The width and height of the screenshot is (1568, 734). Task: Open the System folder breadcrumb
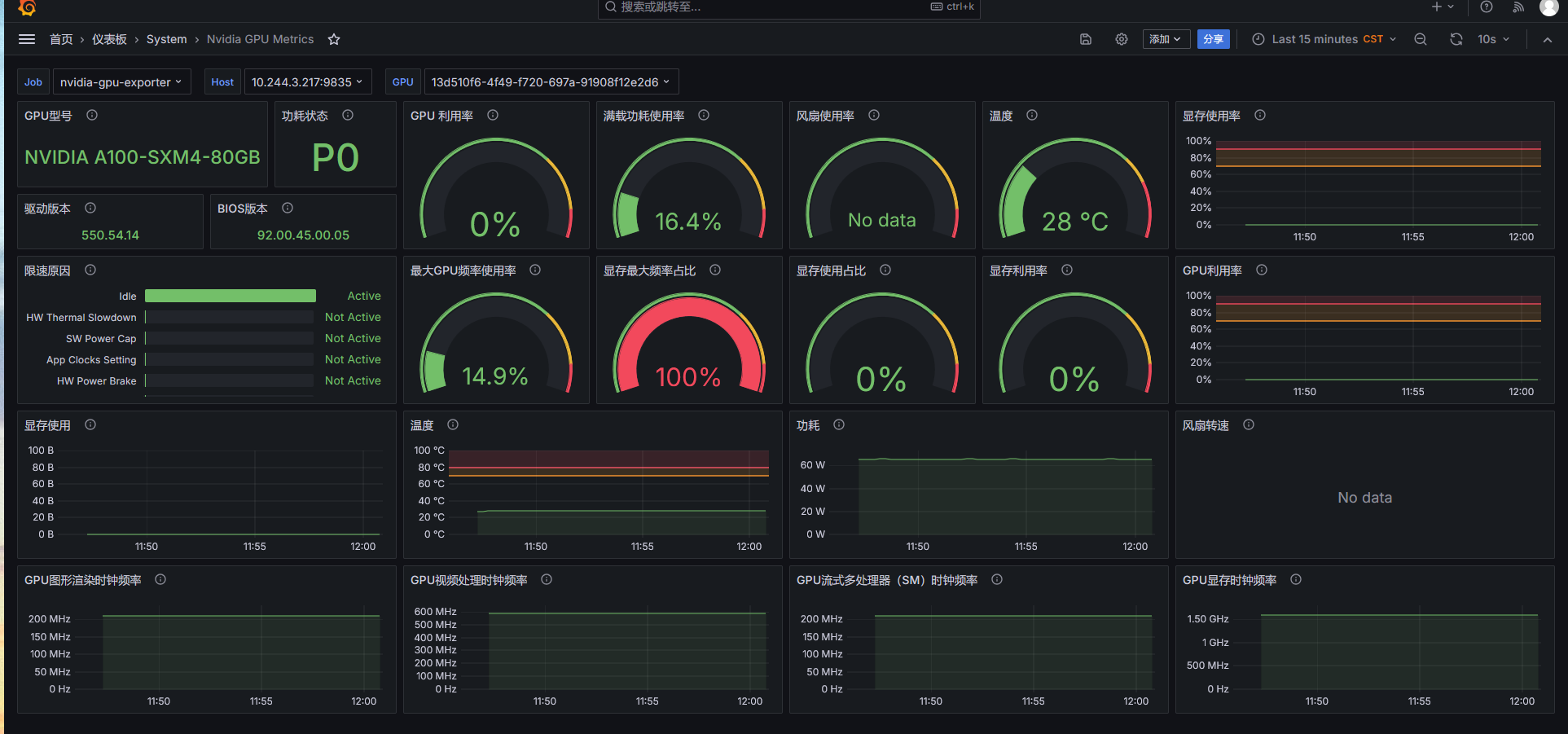pos(167,39)
